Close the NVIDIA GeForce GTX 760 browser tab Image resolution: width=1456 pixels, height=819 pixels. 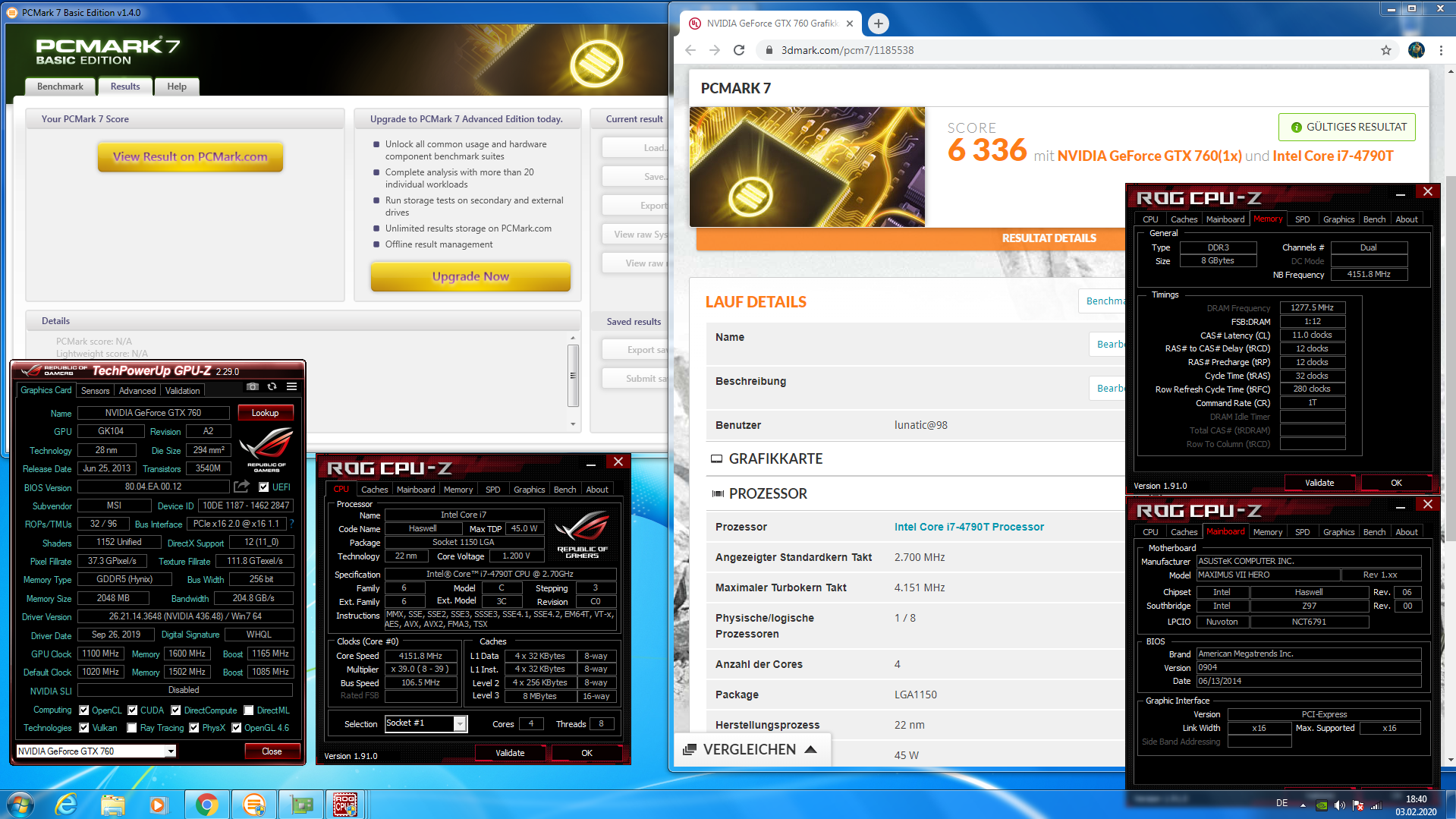(850, 24)
